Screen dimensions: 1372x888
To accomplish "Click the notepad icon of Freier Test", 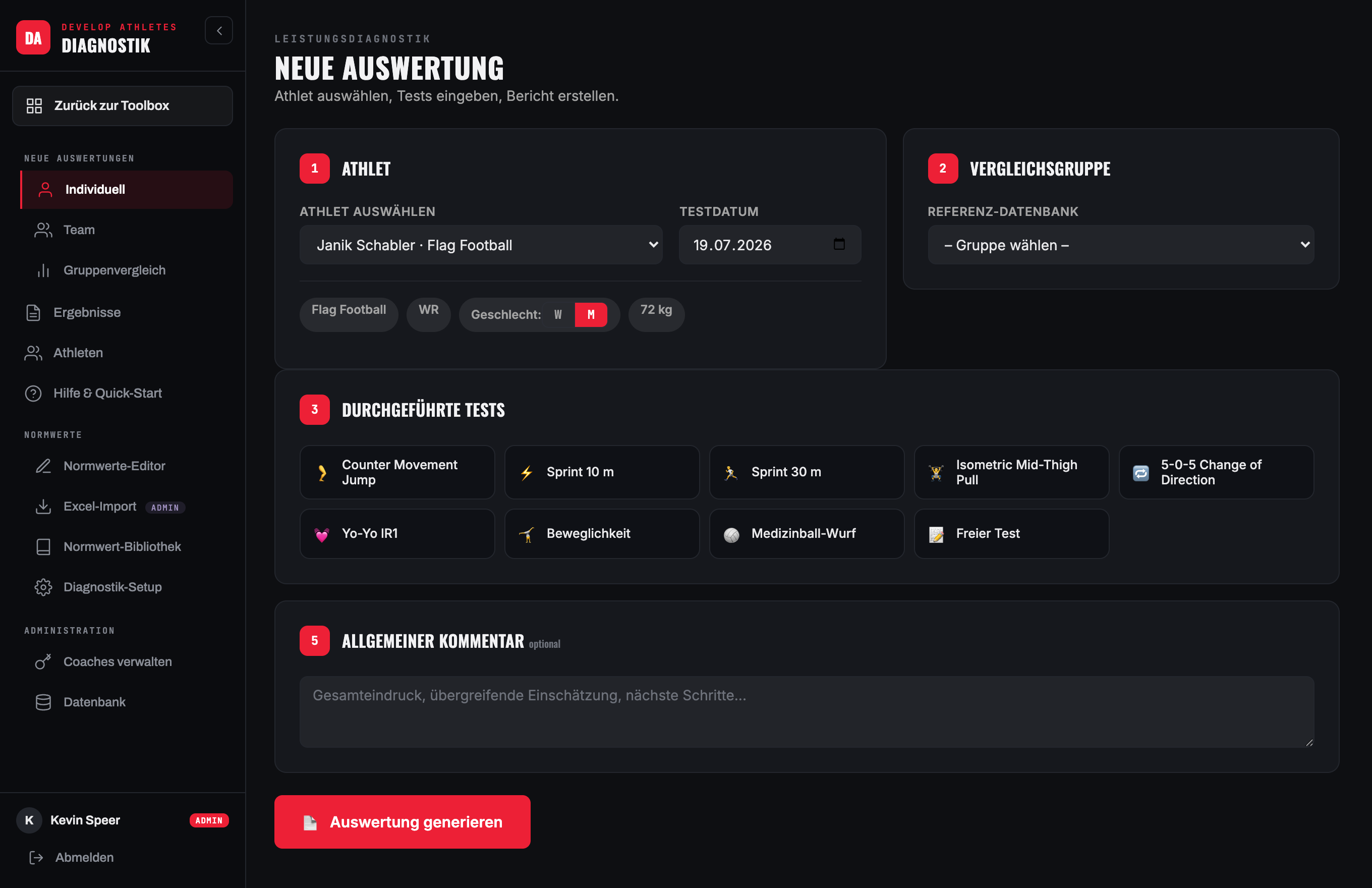I will 936,534.
